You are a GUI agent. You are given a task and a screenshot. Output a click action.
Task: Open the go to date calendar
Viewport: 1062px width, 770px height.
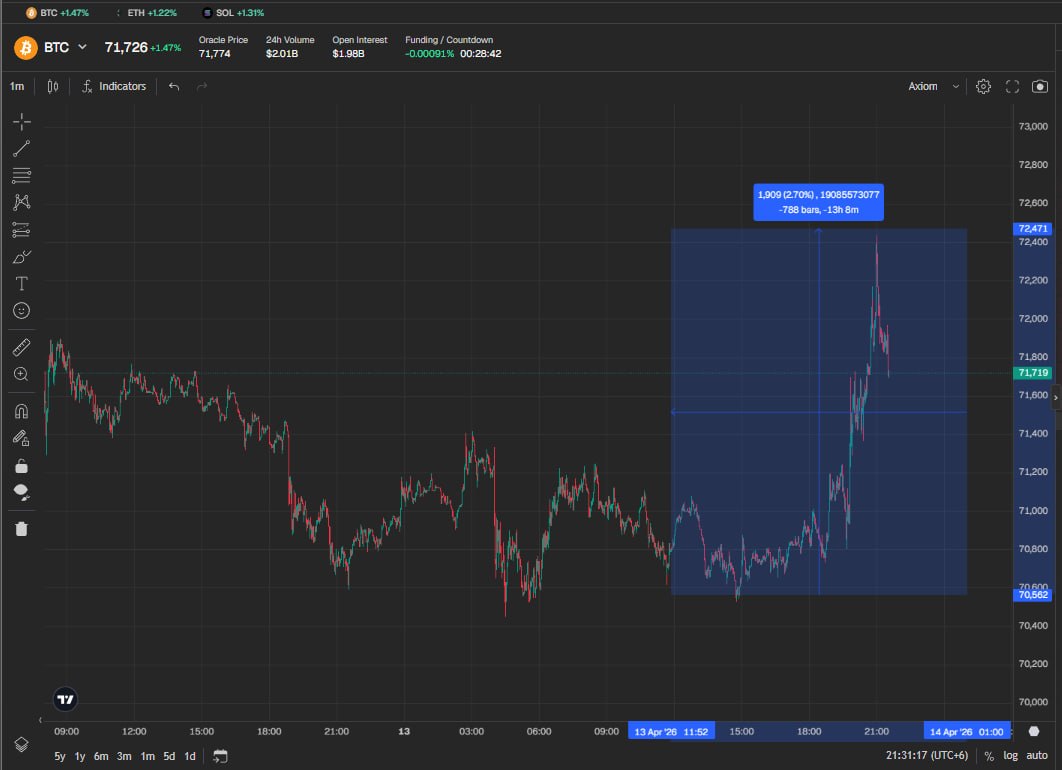pyautogui.click(x=220, y=756)
